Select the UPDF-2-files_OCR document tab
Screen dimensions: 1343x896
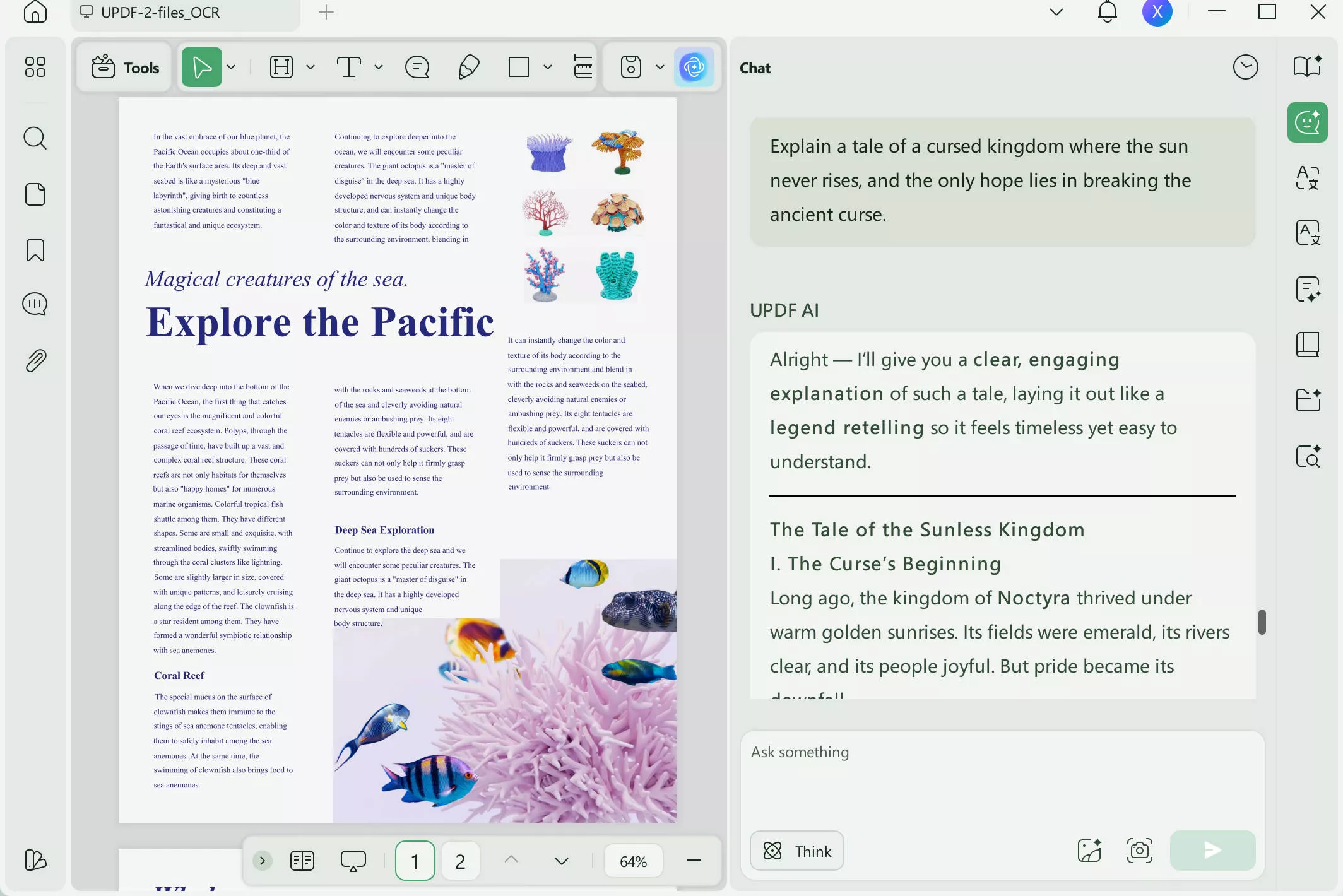point(161,12)
